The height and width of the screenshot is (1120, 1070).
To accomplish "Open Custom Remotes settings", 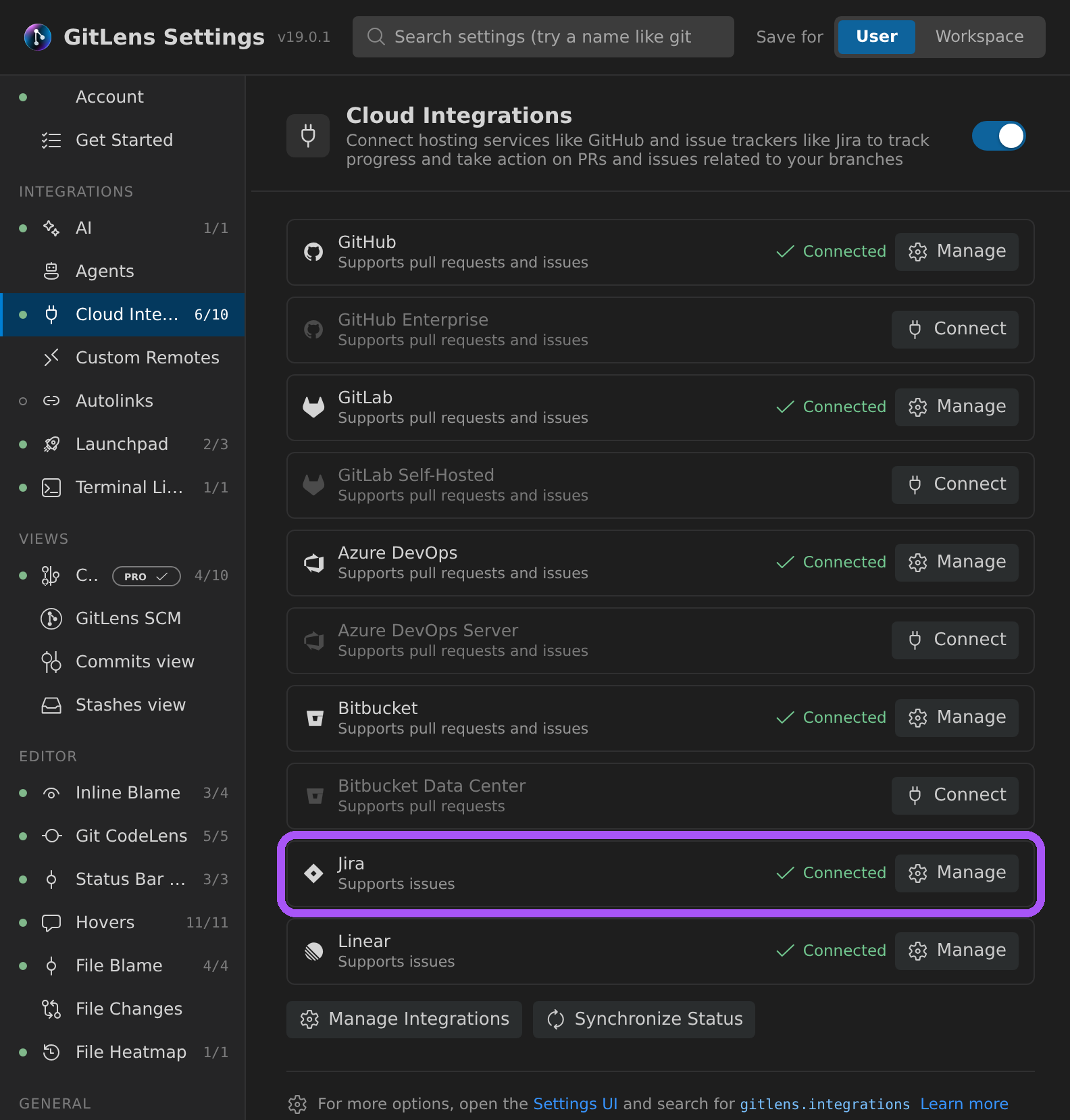I will pos(122,358).
